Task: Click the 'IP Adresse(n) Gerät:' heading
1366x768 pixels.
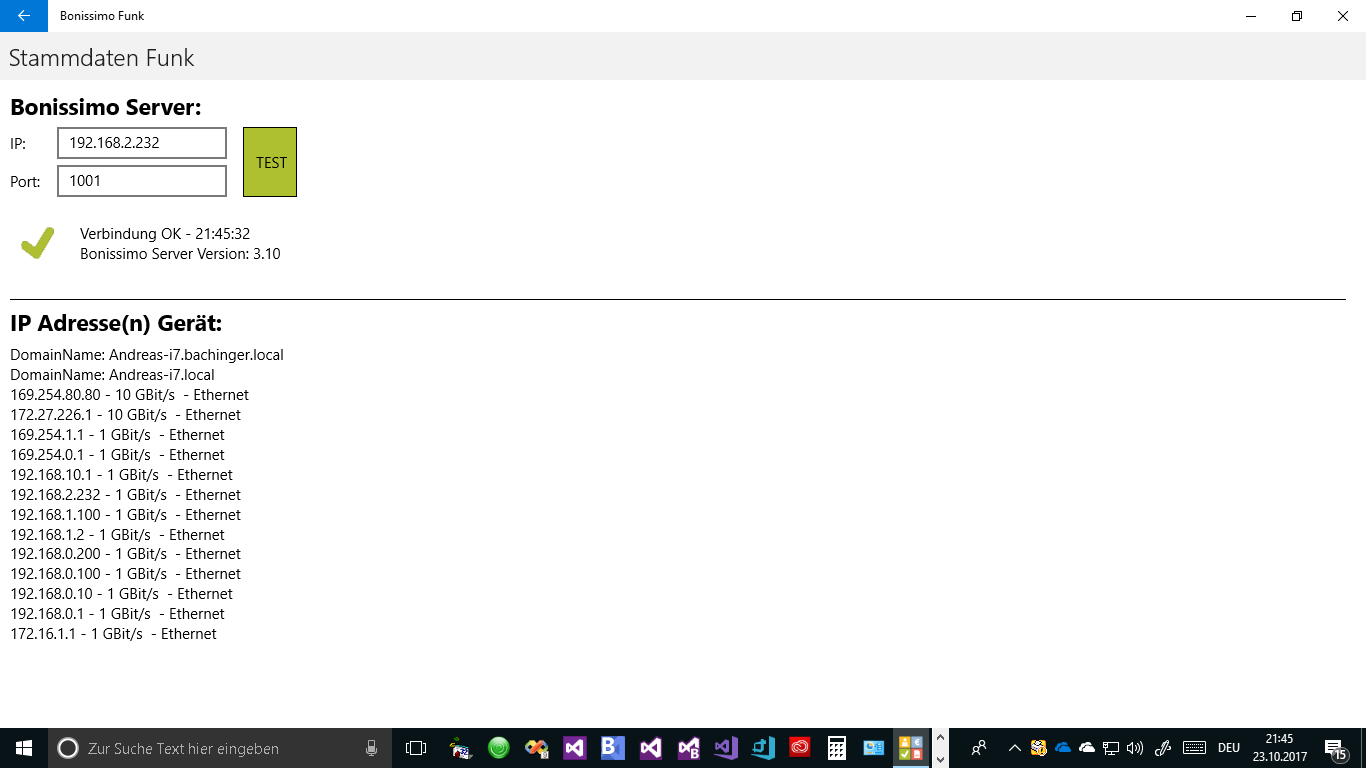Action: click(116, 324)
